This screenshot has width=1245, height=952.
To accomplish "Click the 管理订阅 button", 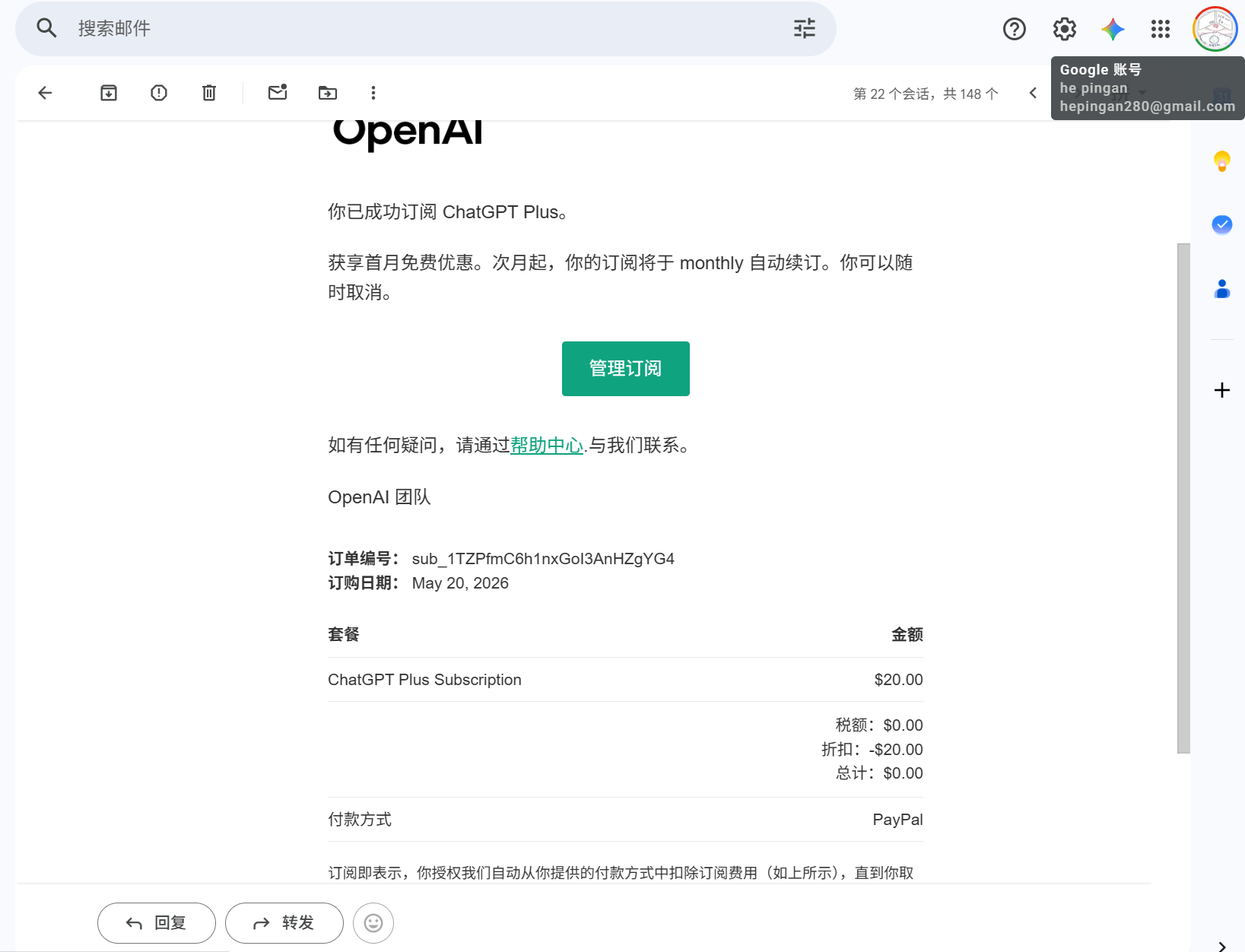I will point(626,369).
